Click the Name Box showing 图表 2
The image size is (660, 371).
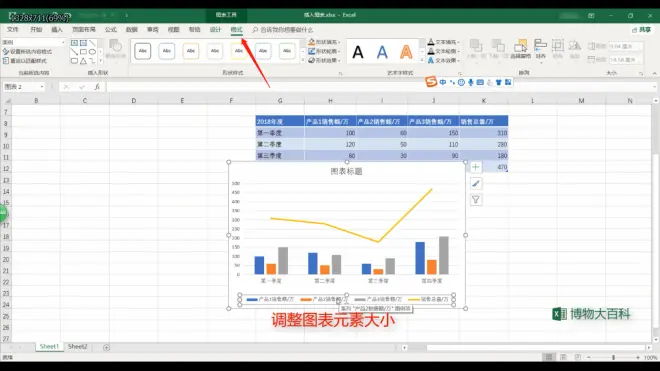24,87
